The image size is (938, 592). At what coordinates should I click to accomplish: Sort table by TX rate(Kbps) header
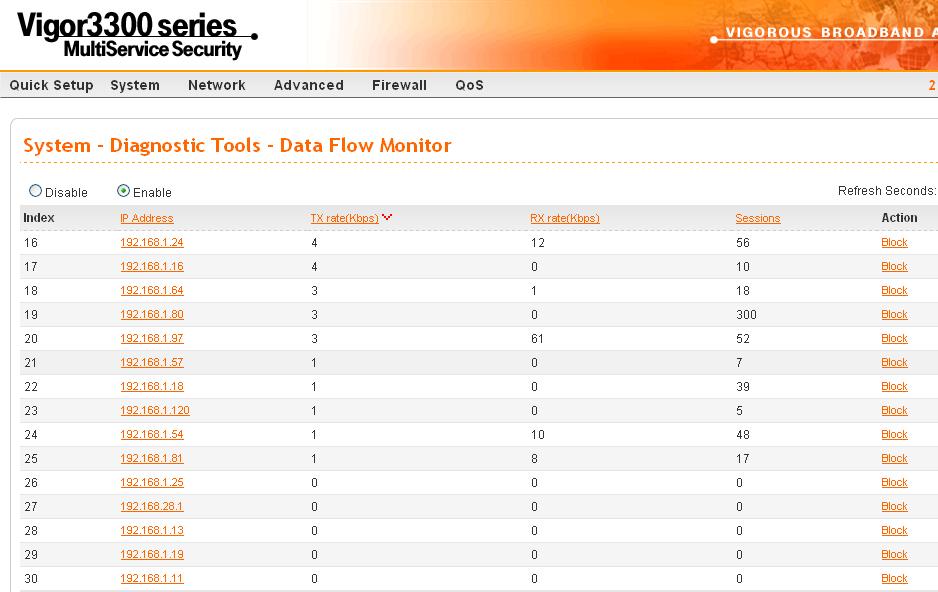[344, 218]
